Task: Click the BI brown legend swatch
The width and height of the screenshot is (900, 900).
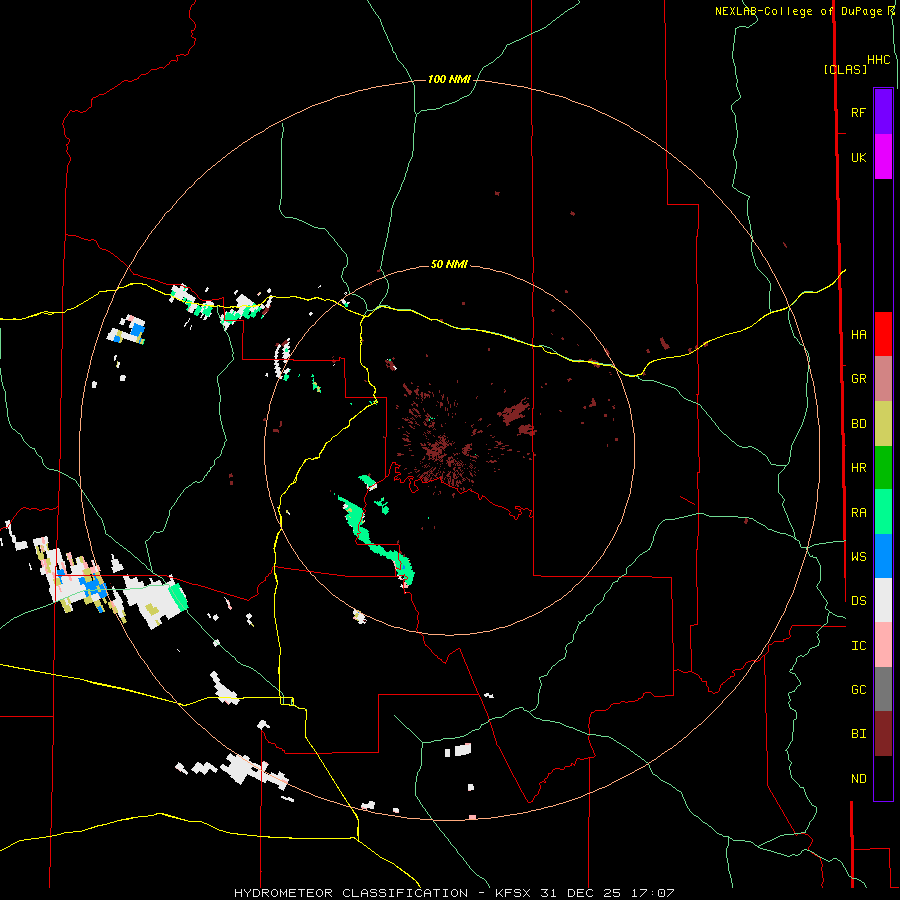Action: 883,734
